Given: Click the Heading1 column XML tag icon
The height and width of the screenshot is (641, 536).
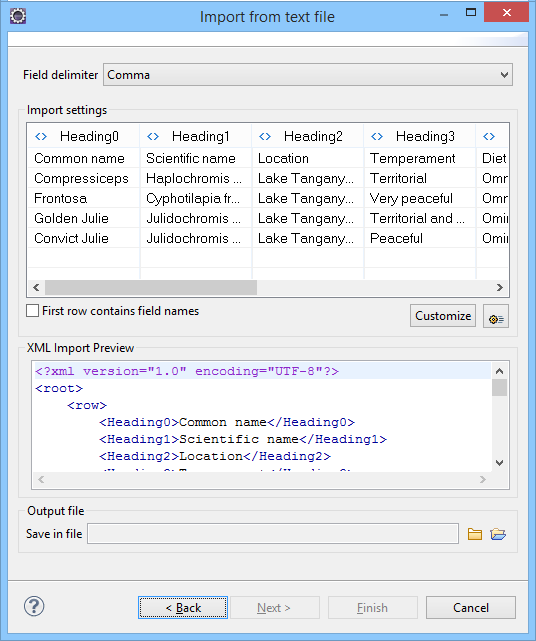Looking at the screenshot, I should click(153, 137).
